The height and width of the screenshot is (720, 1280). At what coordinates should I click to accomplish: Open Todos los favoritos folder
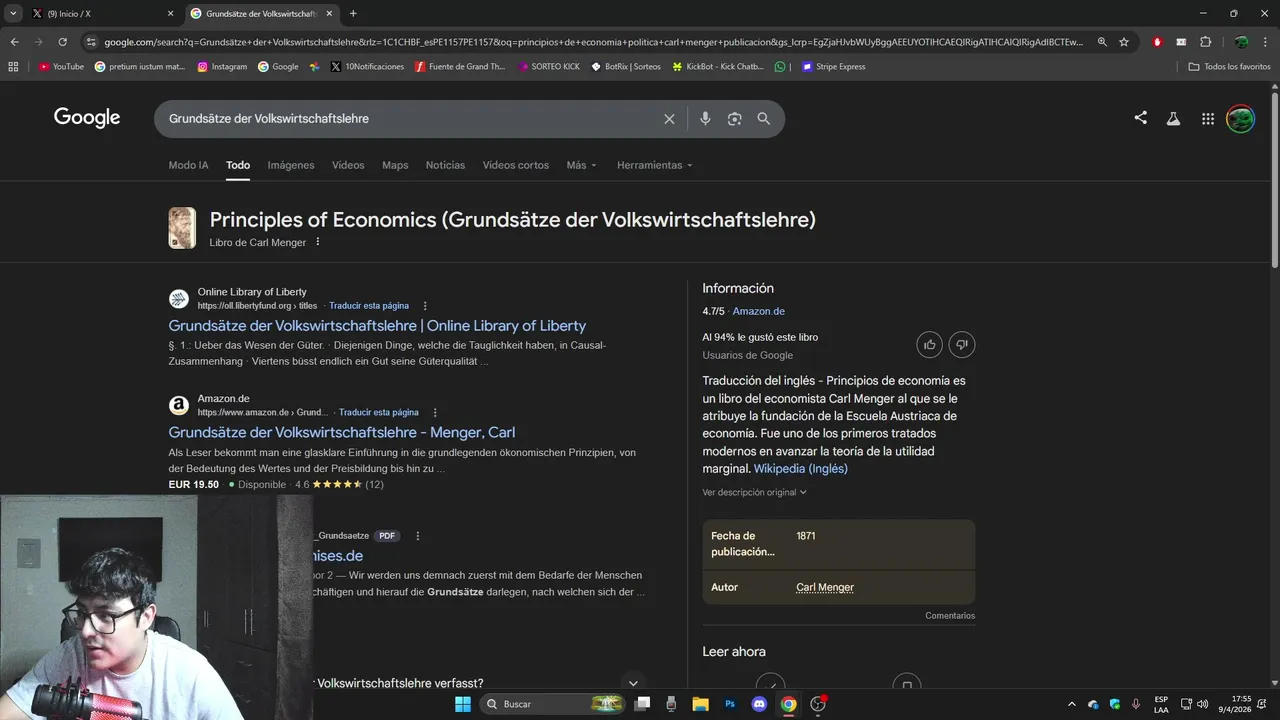coord(1229,67)
